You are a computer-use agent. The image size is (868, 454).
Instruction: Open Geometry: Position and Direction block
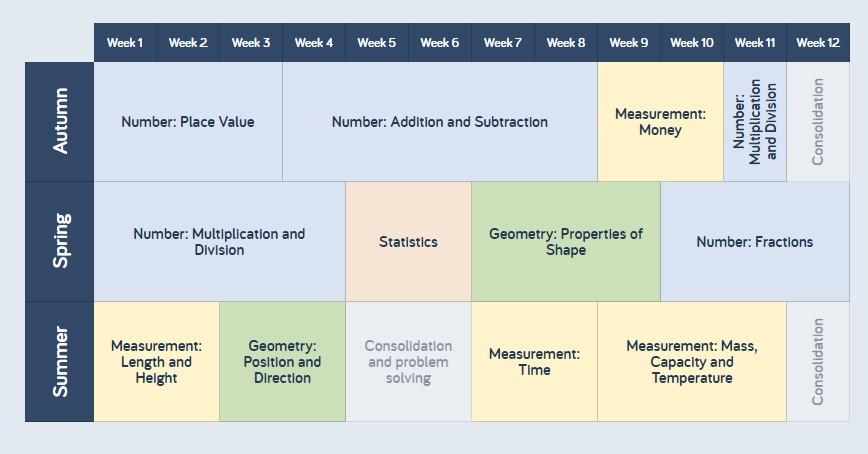(282, 361)
